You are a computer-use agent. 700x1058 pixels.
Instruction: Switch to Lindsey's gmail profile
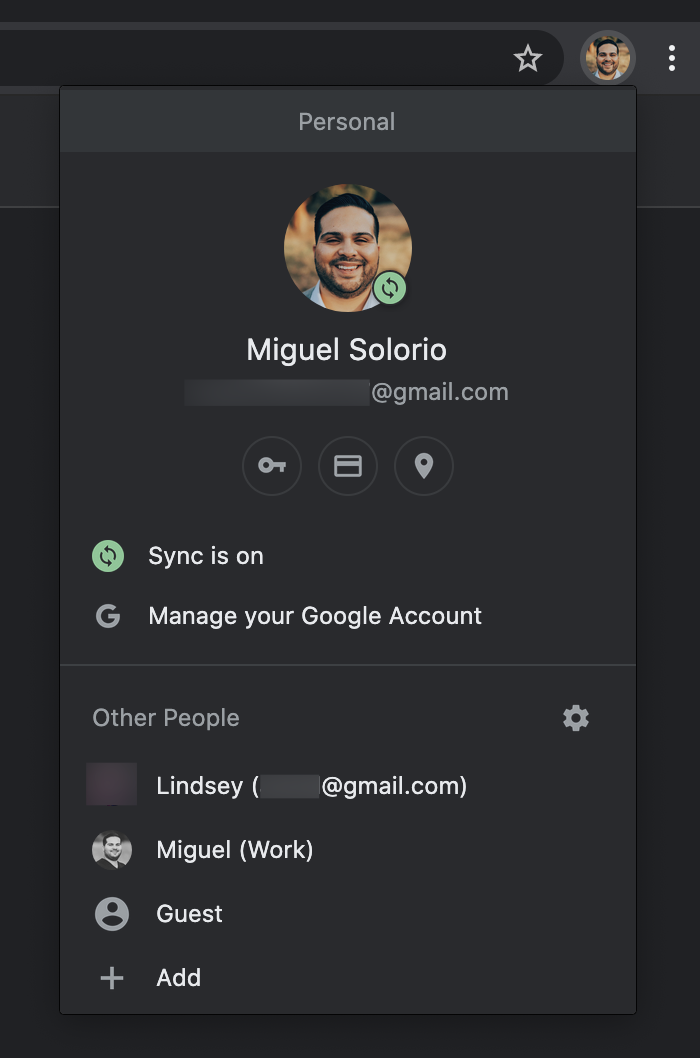pos(310,786)
